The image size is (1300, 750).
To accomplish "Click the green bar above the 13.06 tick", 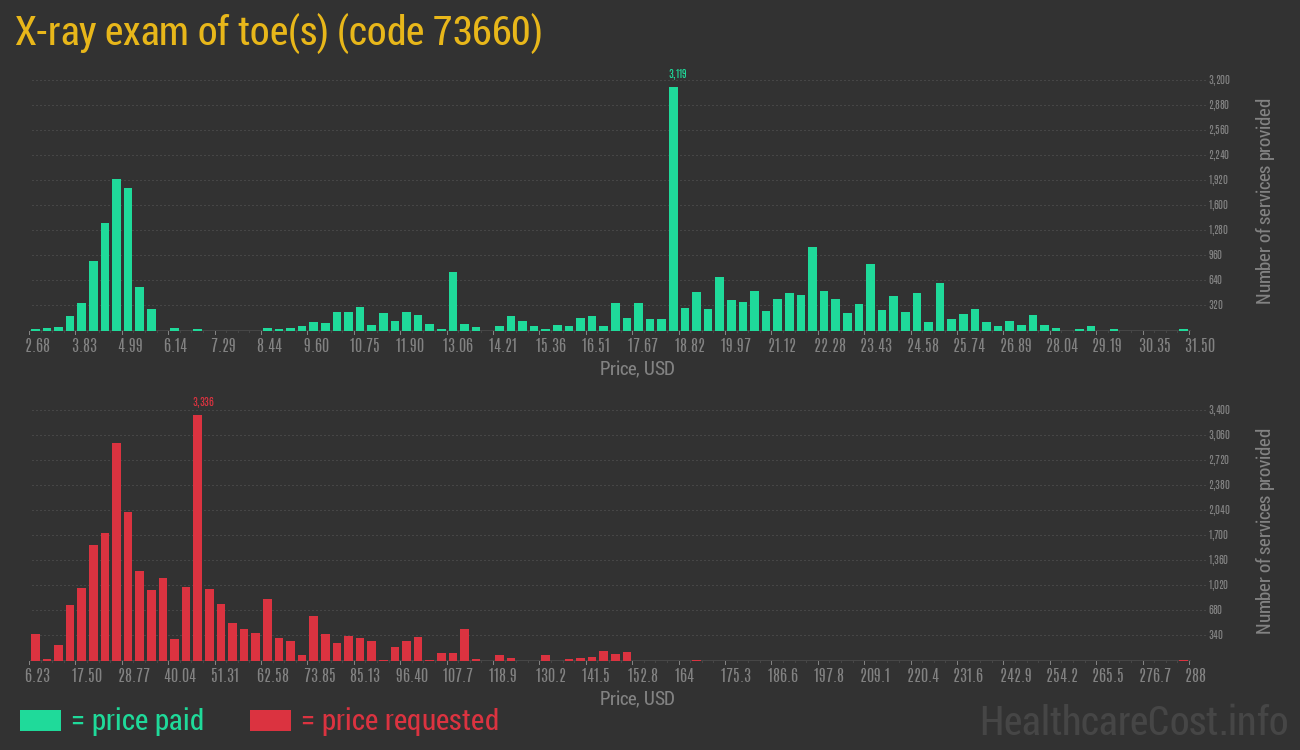I will tap(453, 301).
